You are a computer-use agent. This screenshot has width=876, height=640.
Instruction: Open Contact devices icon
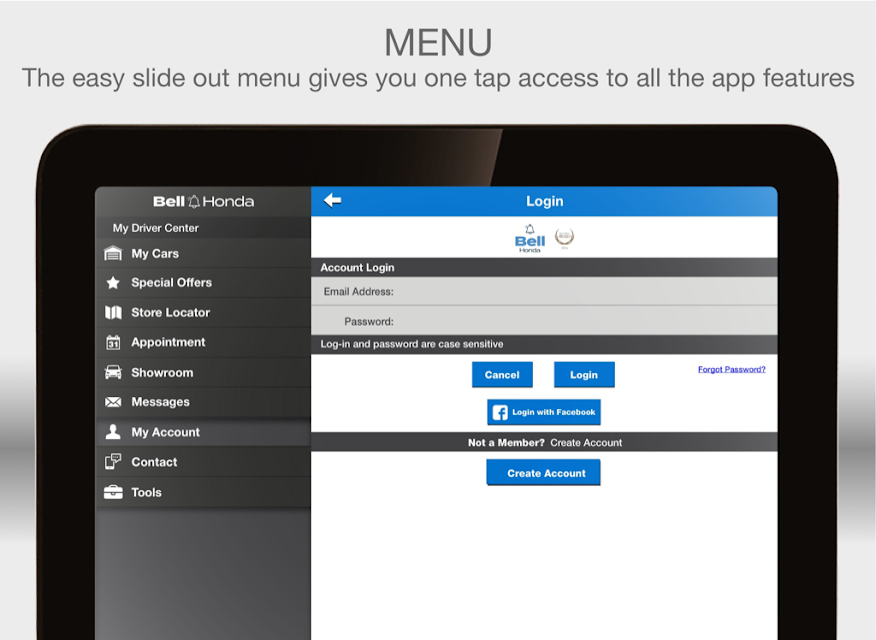113,462
